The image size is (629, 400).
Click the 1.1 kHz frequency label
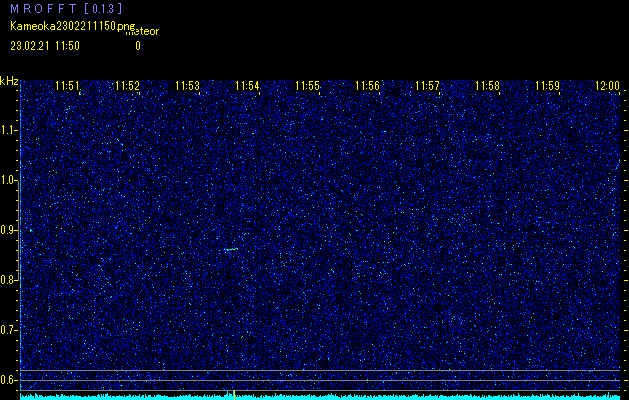pyautogui.click(x=7, y=130)
